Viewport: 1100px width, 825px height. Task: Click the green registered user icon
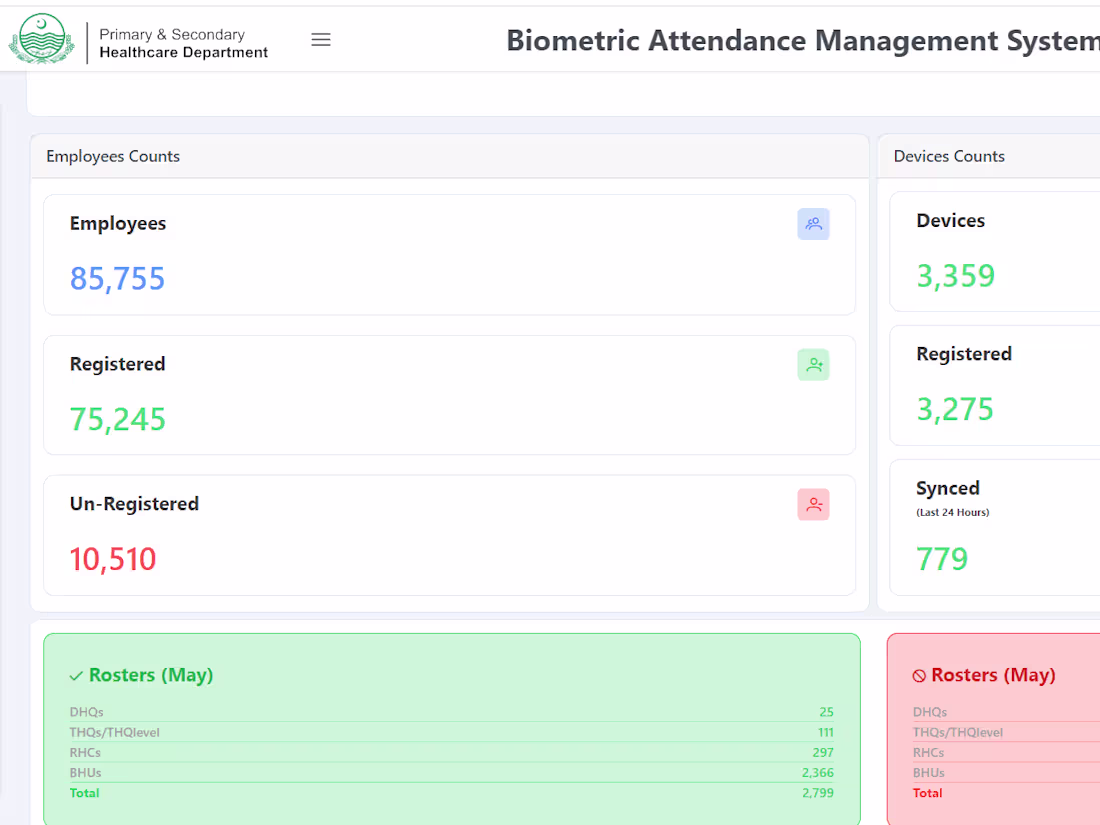(813, 365)
